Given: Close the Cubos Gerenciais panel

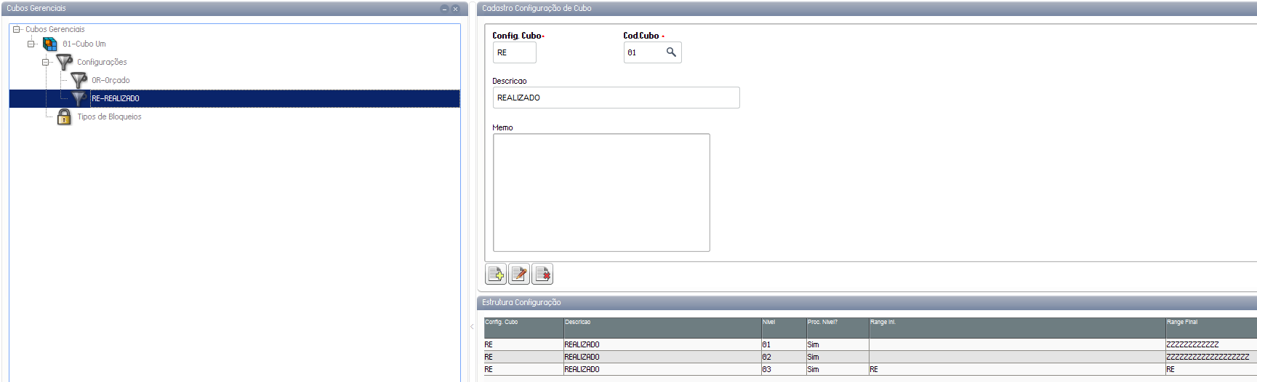Looking at the screenshot, I should [x=455, y=8].
